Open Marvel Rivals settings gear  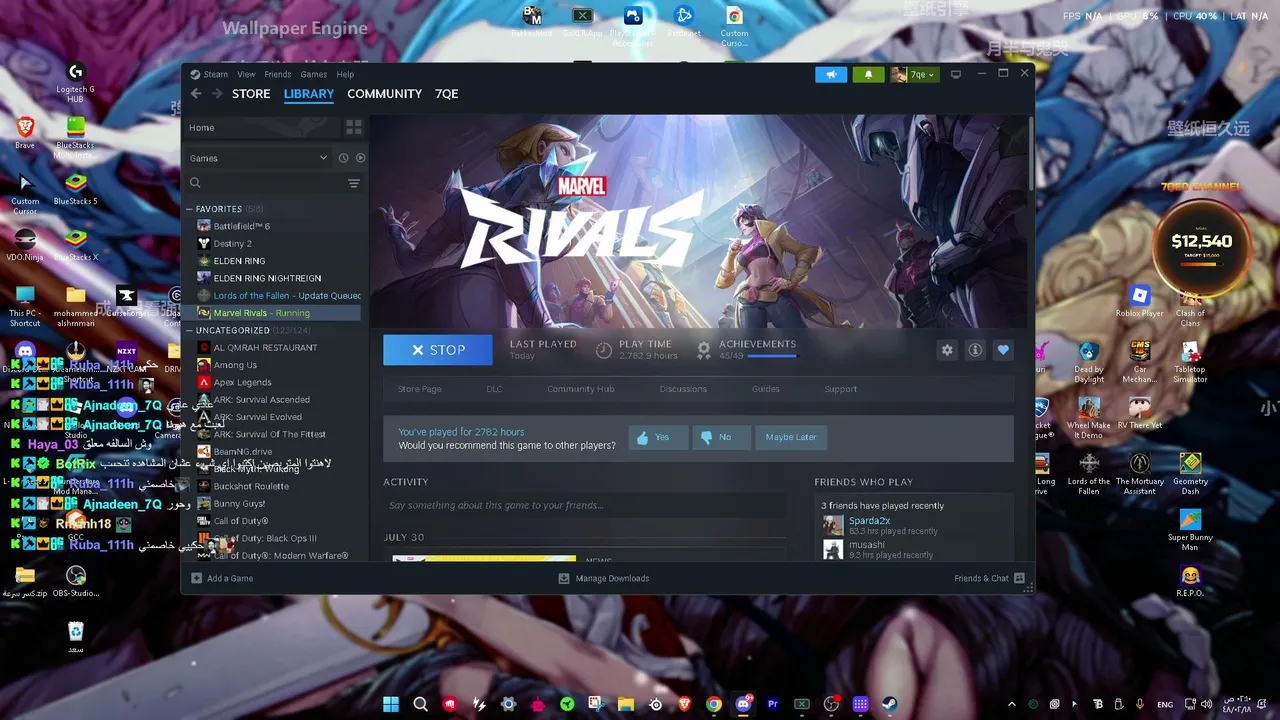point(947,350)
